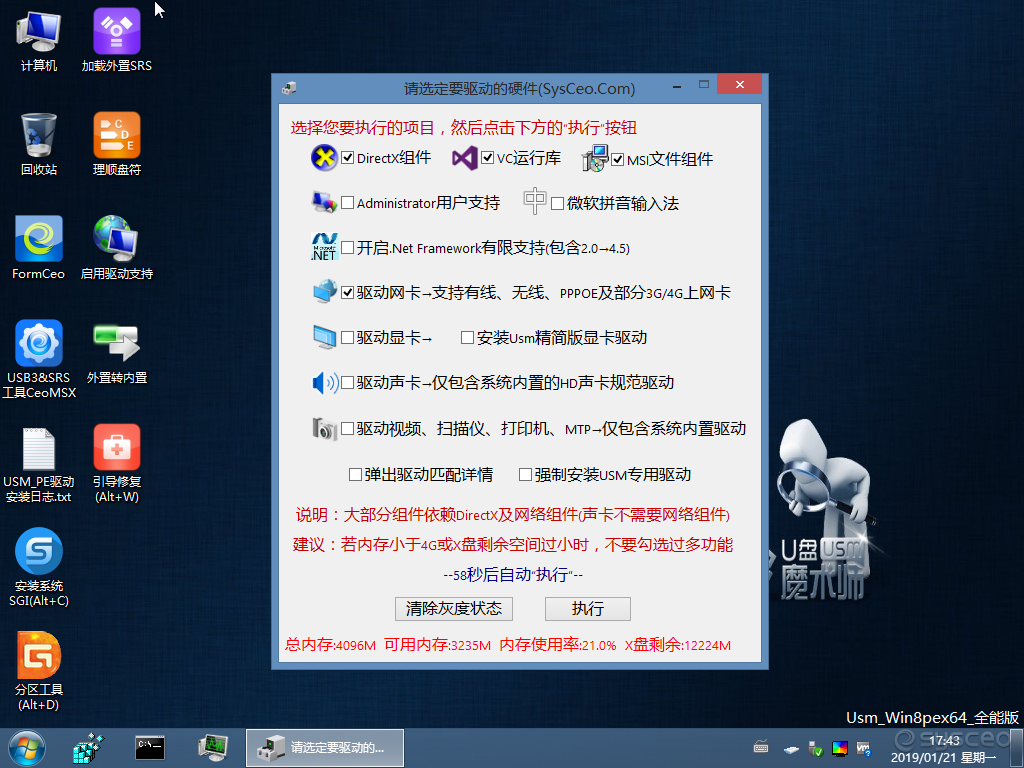Click the 清除灰度状态 button
The height and width of the screenshot is (768, 1024).
454,609
